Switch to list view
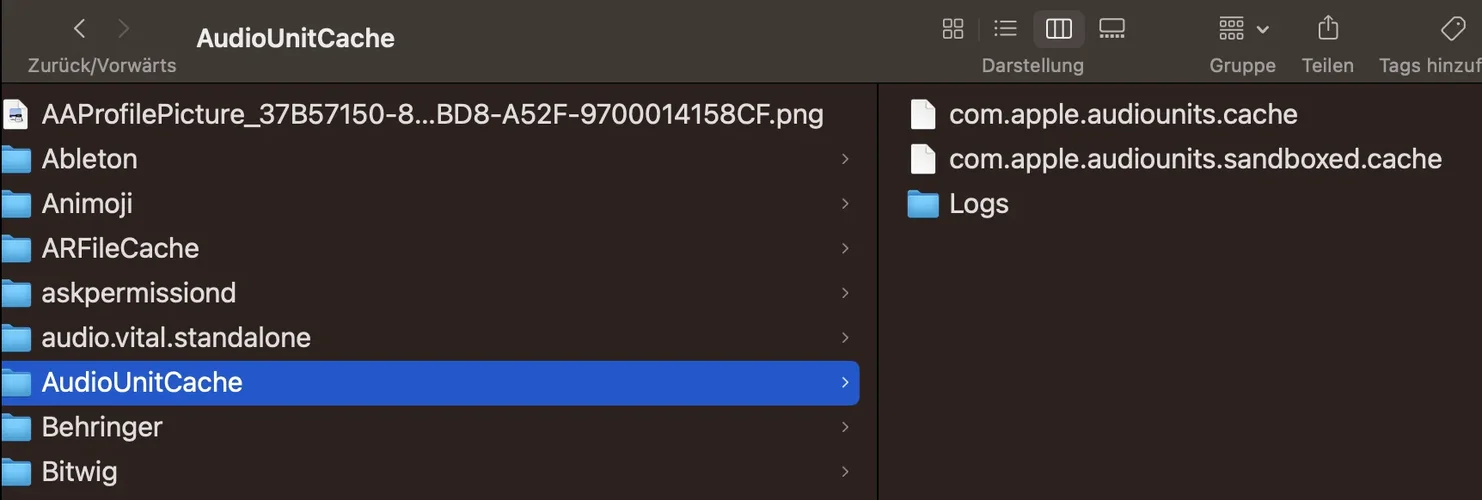Viewport: 1482px width, 500px height. 1005,29
